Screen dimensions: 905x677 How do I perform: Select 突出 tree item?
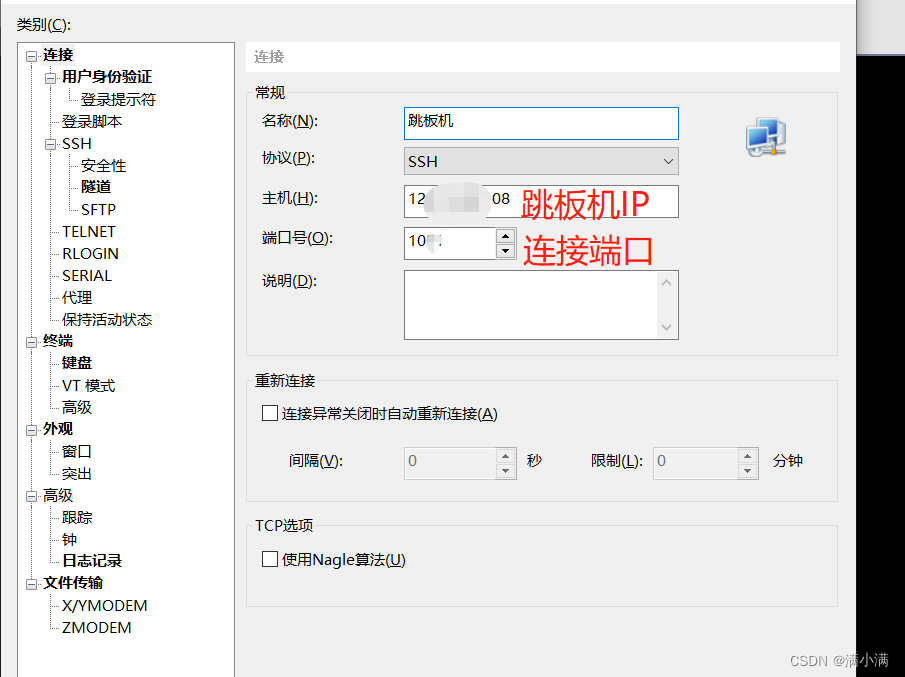tap(77, 473)
